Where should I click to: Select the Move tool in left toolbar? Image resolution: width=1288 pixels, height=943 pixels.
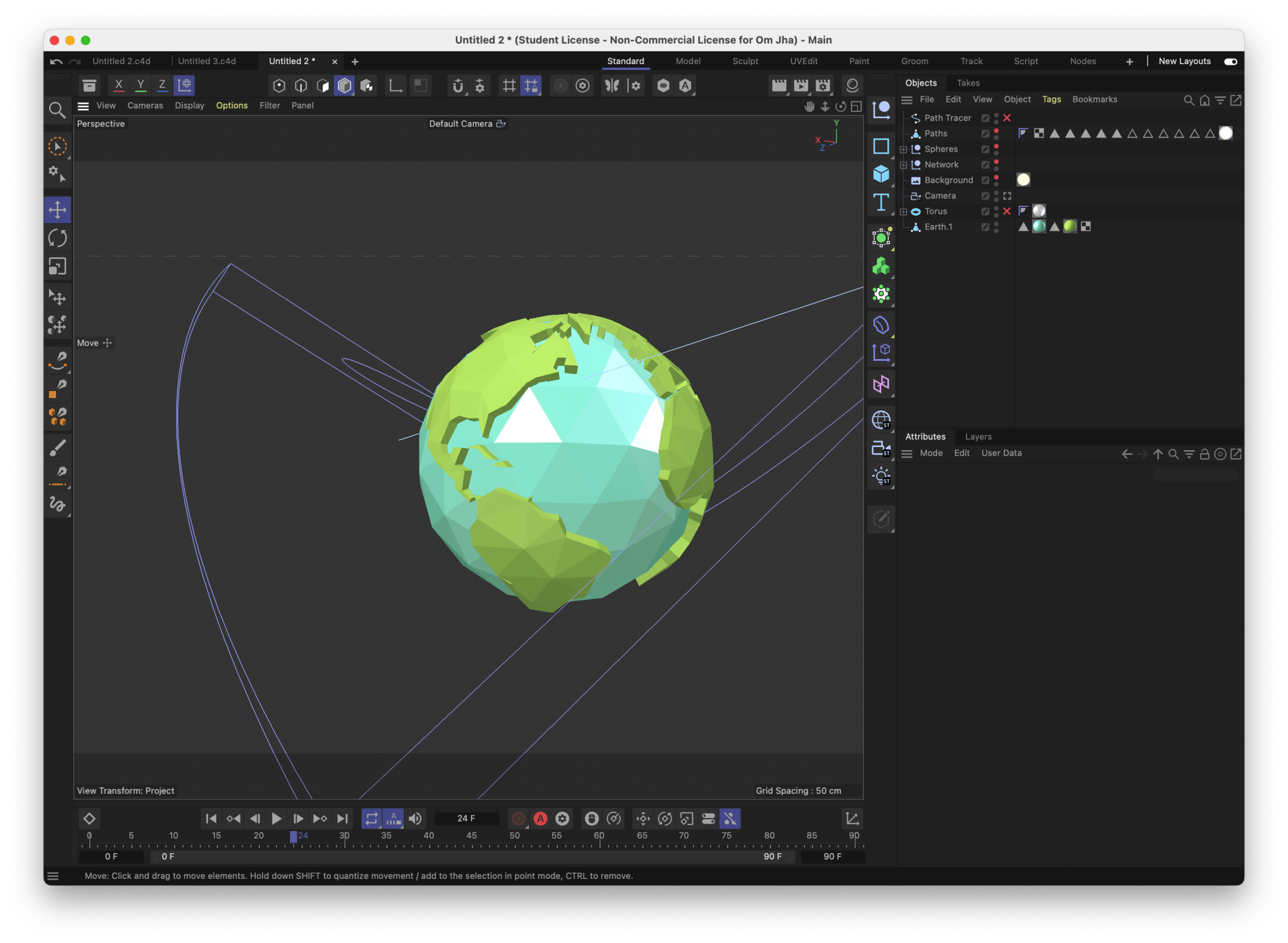tap(57, 210)
